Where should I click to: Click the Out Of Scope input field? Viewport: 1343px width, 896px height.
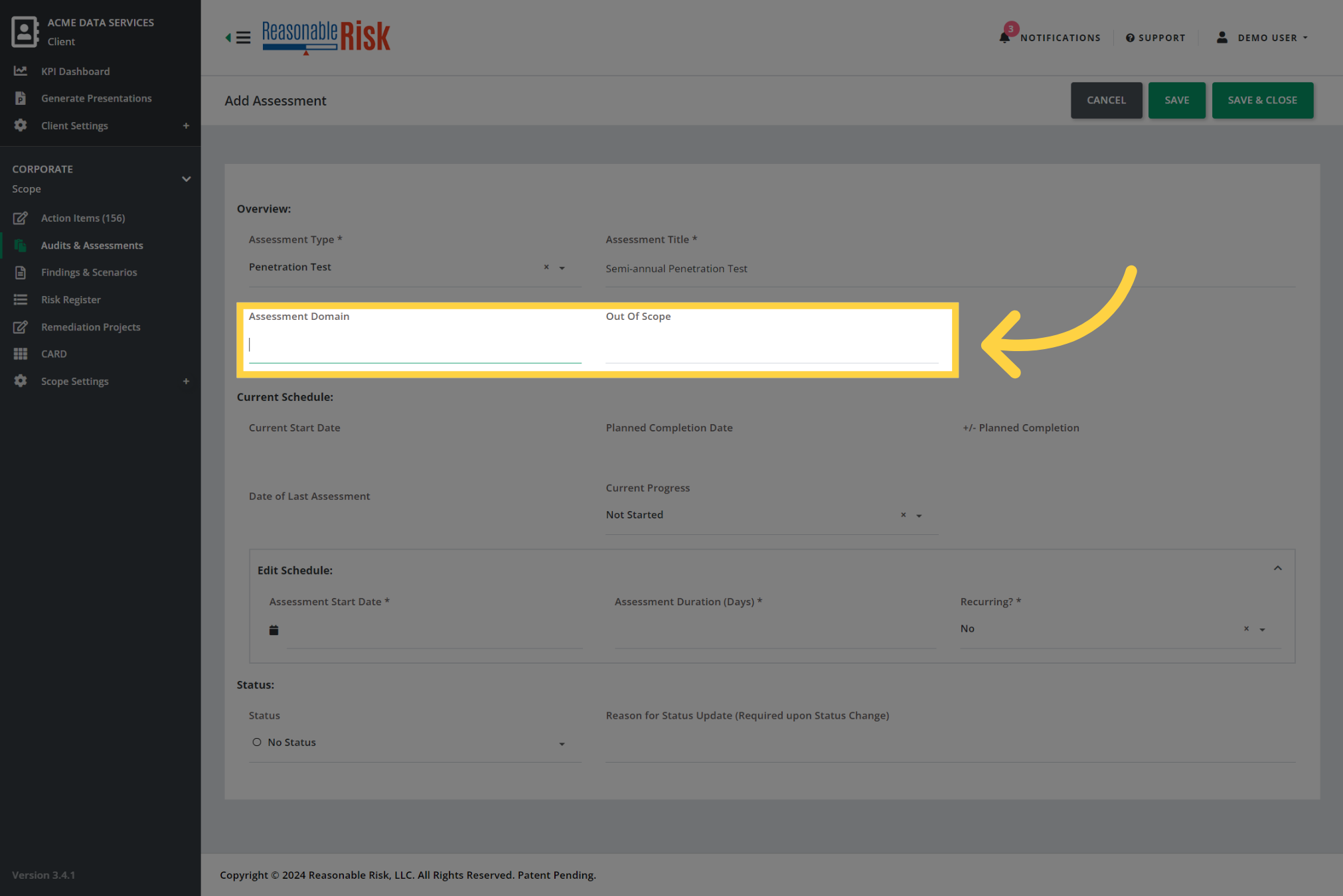[771, 345]
